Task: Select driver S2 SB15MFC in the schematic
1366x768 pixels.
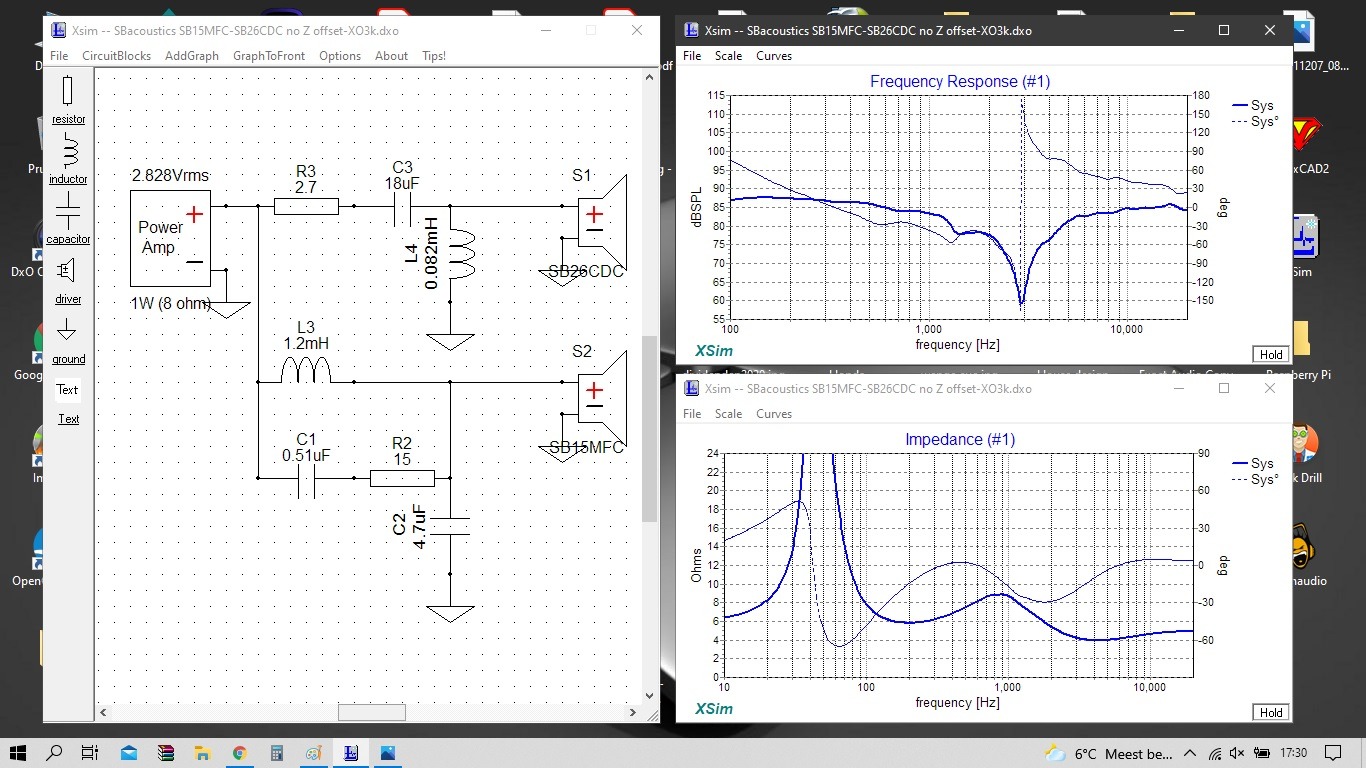Action: pyautogui.click(x=601, y=398)
